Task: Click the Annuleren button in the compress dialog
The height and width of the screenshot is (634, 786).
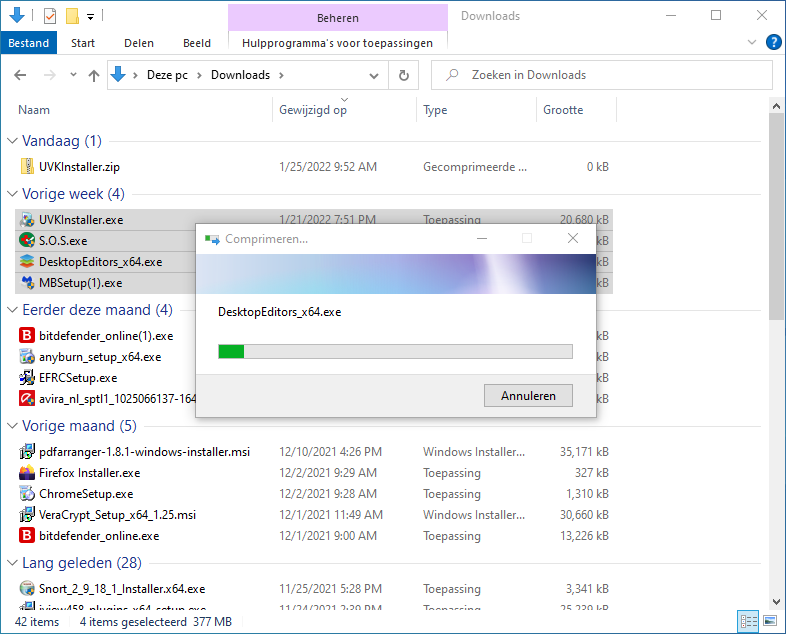Action: coord(528,395)
